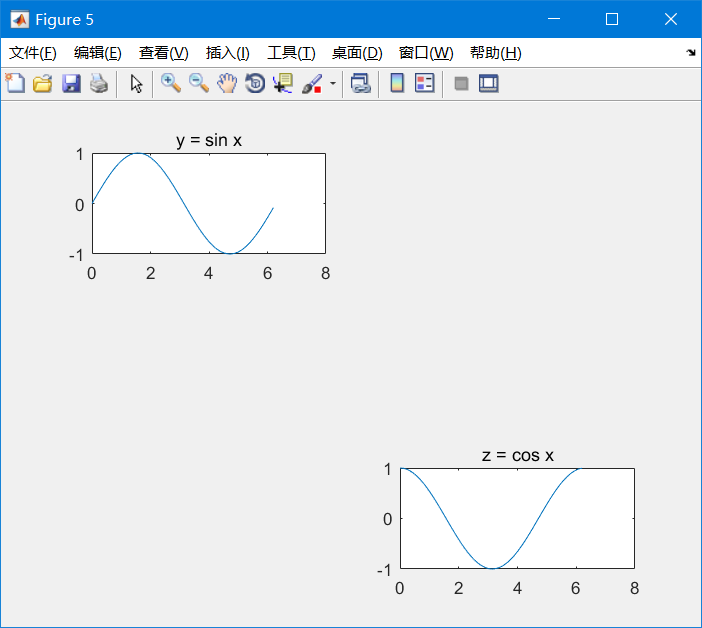Minimize the Figure 5 window
This screenshot has width=702, height=628.
click(554, 19)
